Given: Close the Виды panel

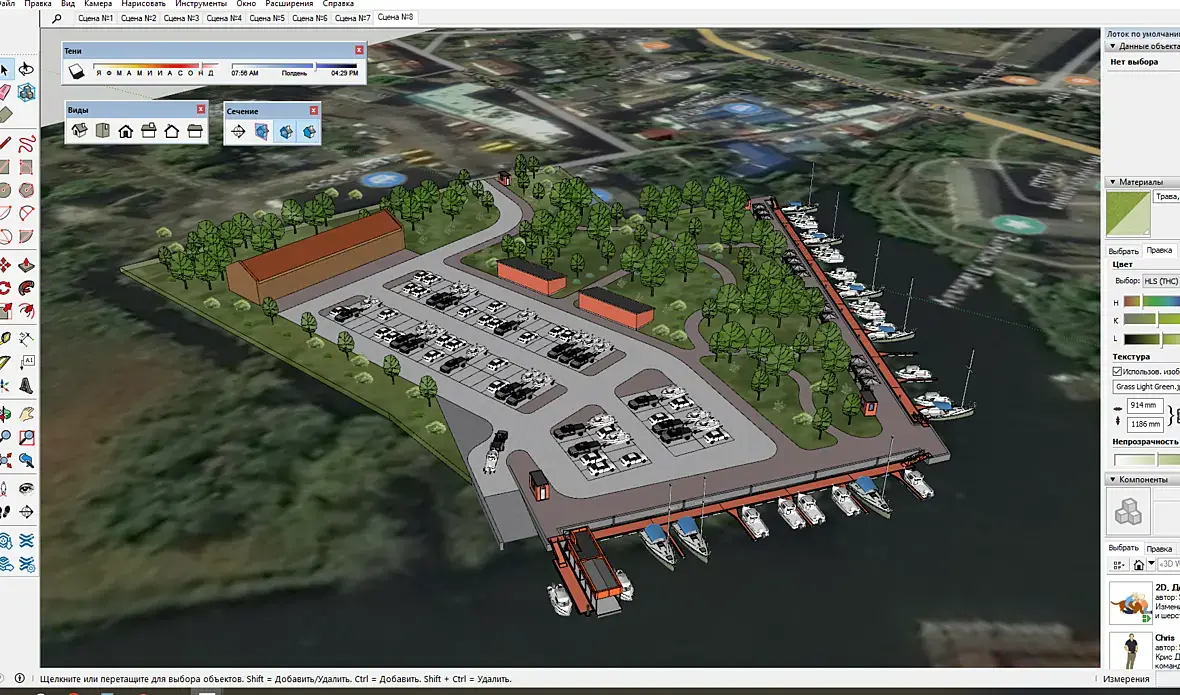Looking at the screenshot, I should click(201, 109).
